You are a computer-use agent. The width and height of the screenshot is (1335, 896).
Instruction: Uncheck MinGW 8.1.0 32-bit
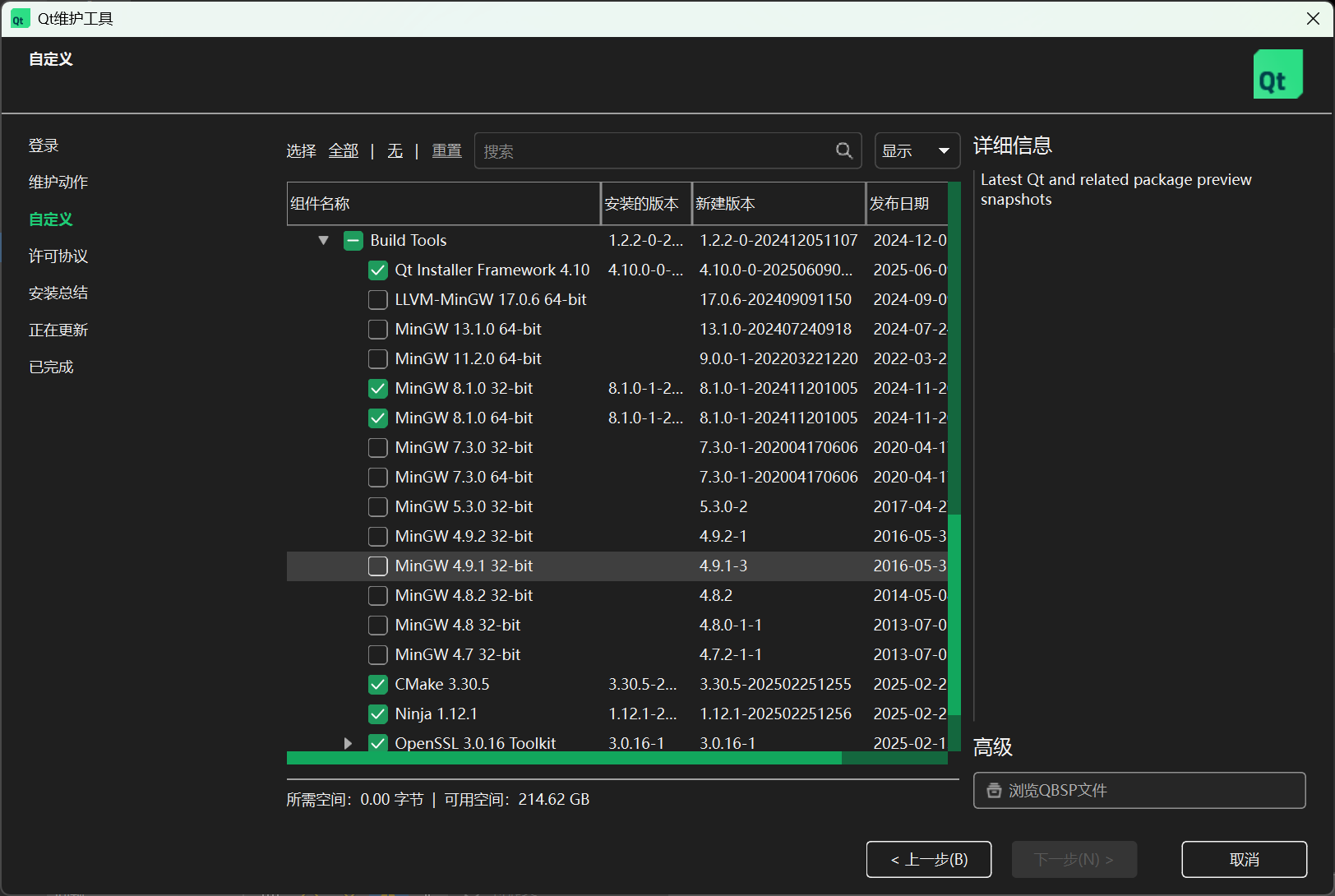coord(377,388)
